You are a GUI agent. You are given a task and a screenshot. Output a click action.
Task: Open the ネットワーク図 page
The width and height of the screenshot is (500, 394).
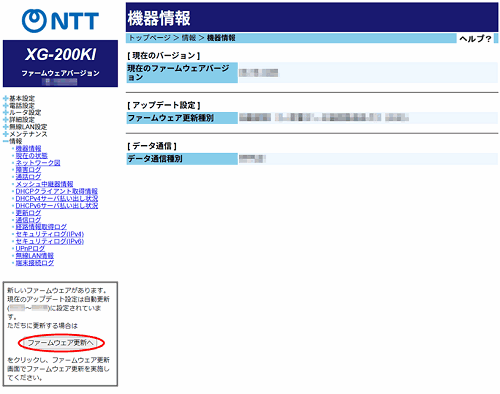click(38, 163)
